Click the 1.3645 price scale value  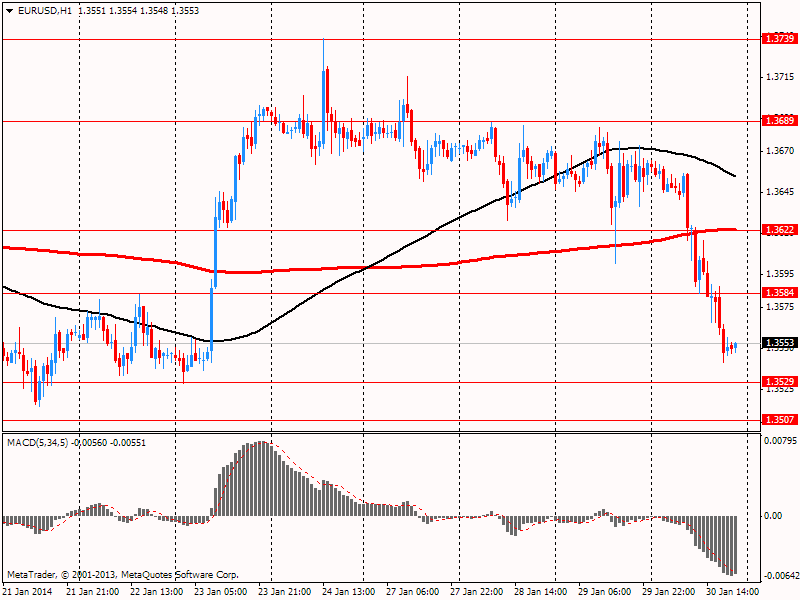(x=780, y=192)
